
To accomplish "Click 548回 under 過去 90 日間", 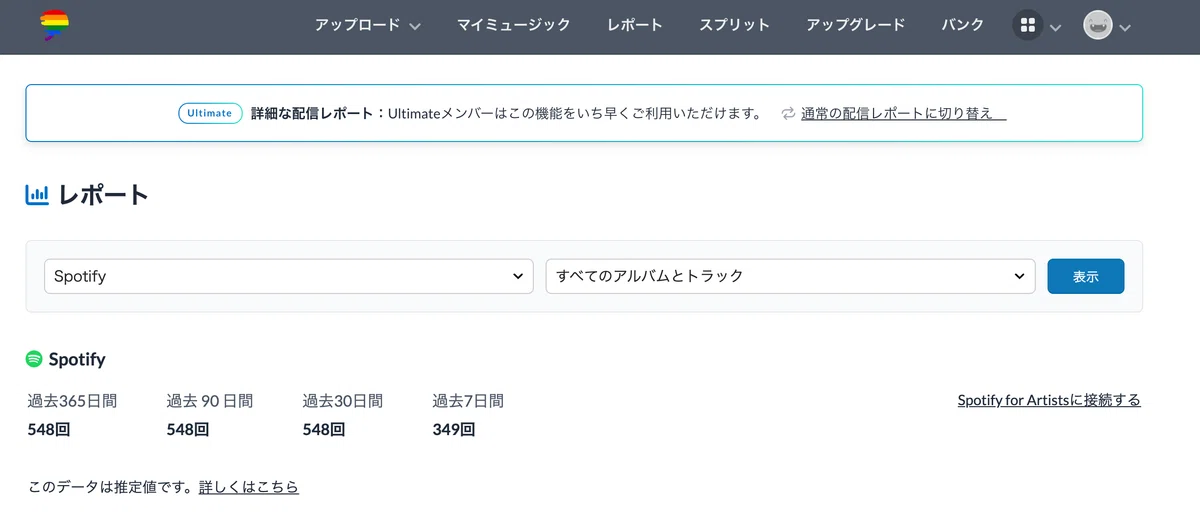I will coord(188,430).
